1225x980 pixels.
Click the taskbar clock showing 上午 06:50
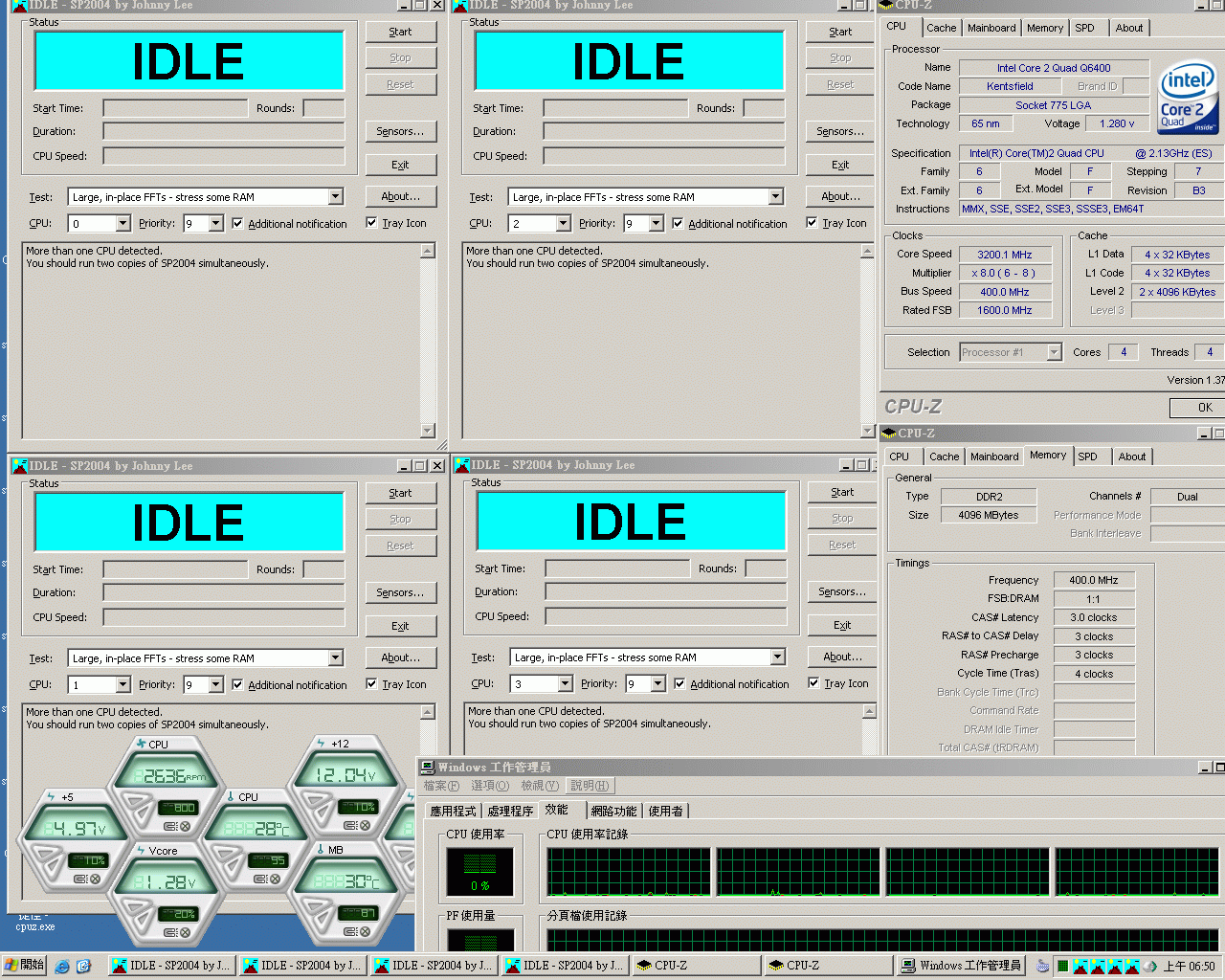1190,967
